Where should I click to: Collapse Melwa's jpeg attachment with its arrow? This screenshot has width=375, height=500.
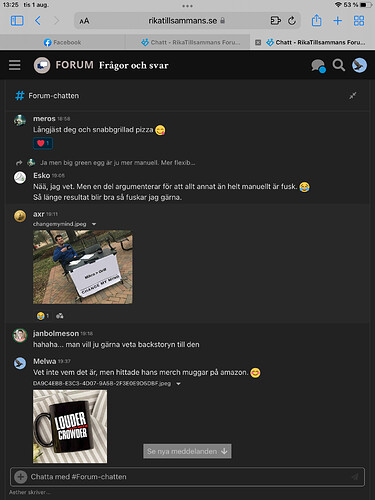point(179,384)
